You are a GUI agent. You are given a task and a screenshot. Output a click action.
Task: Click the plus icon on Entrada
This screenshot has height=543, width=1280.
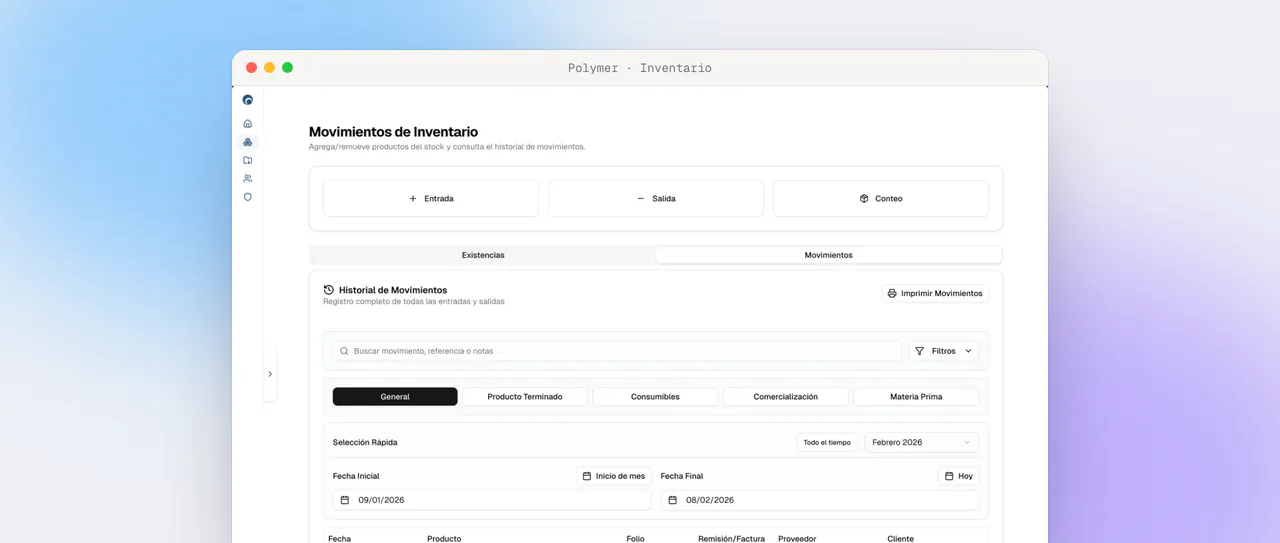tap(413, 199)
